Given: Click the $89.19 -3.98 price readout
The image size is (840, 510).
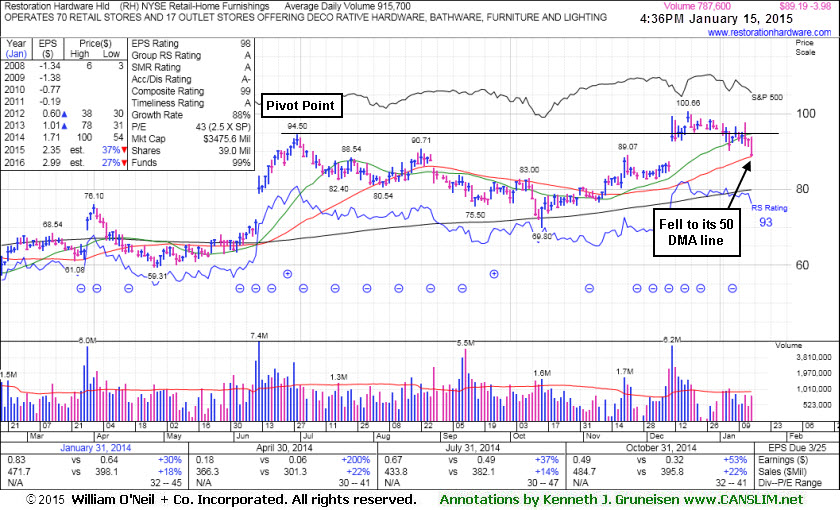Looking at the screenshot, I should point(805,6).
